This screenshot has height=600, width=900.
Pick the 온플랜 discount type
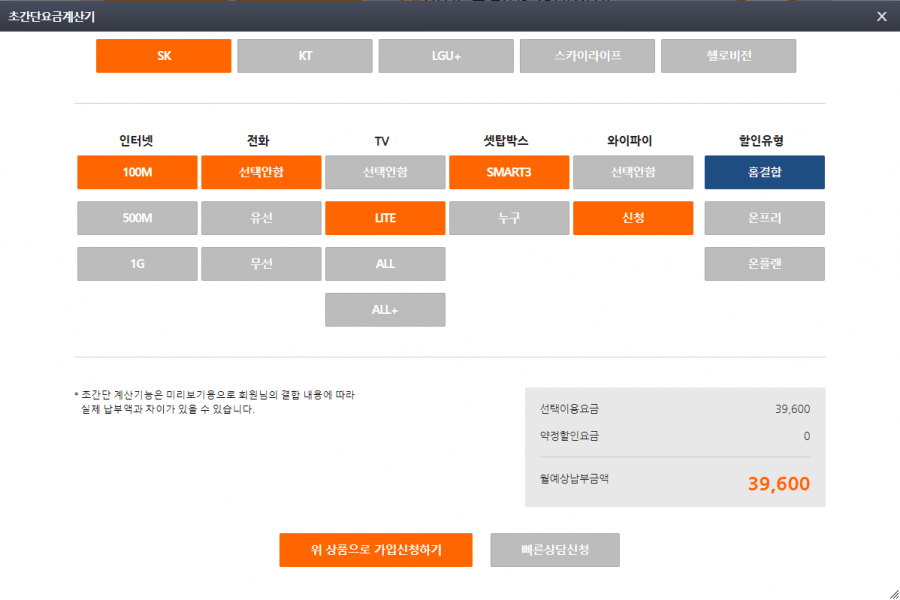tap(765, 264)
